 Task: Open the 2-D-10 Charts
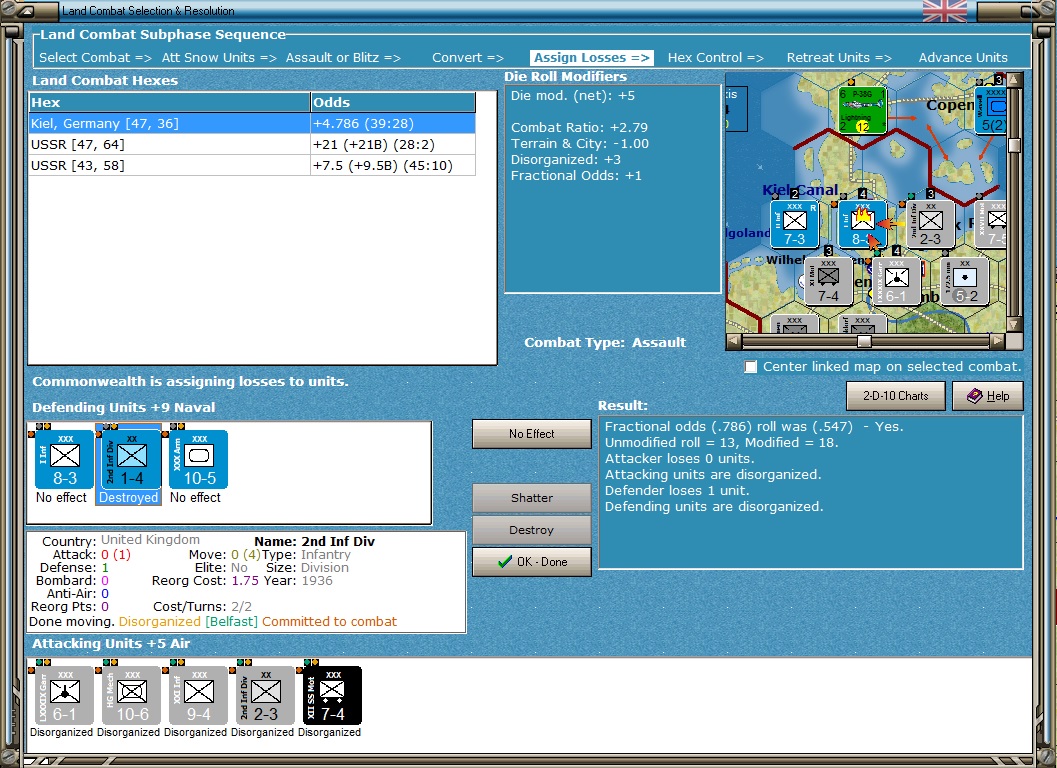pos(895,396)
